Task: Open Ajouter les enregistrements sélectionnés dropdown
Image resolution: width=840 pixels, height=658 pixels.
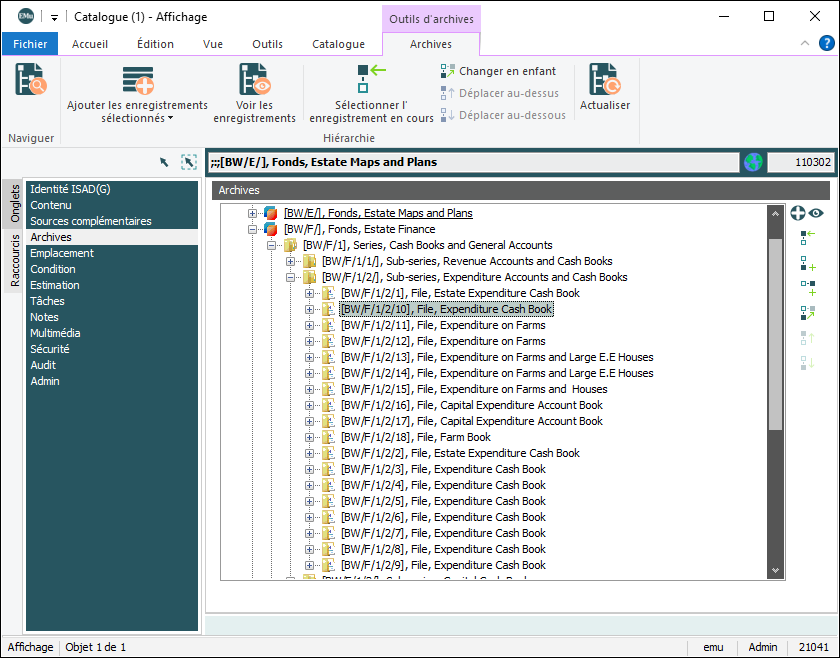Action: (x=137, y=111)
